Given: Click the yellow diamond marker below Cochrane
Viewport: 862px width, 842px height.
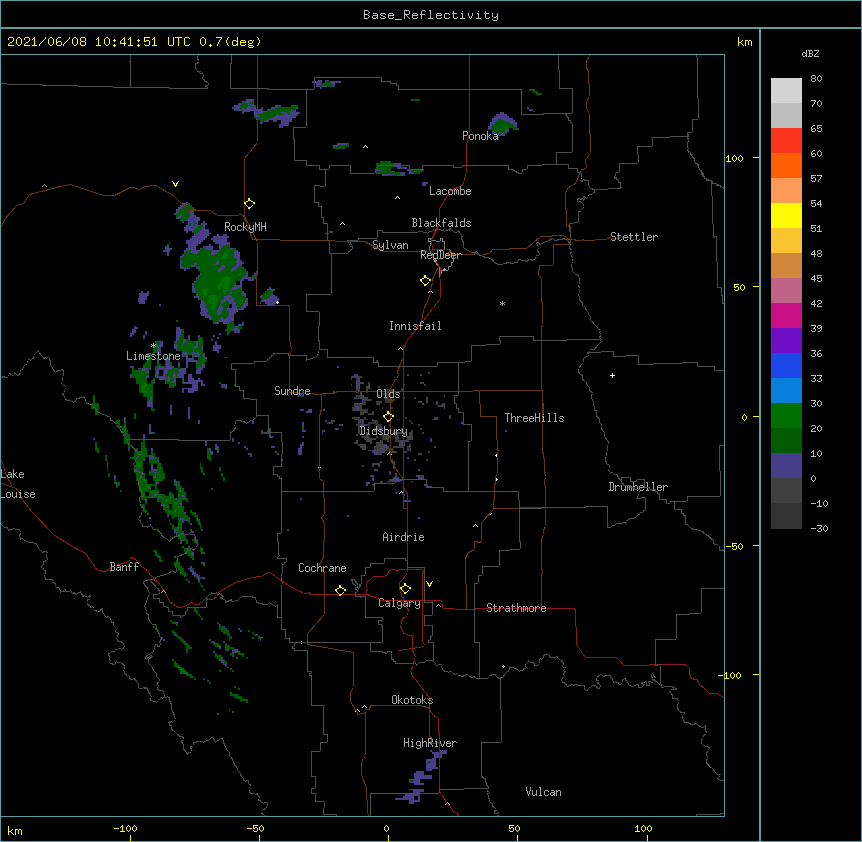Looking at the screenshot, I should click(340, 590).
